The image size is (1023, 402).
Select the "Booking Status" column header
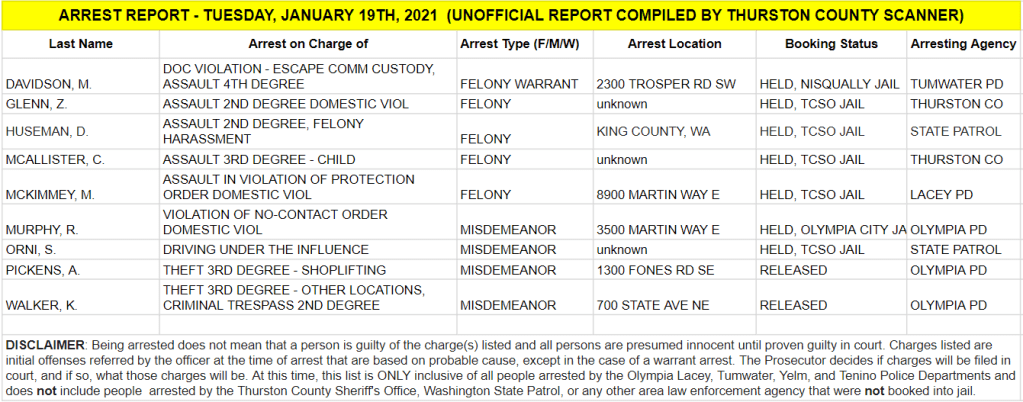831,44
